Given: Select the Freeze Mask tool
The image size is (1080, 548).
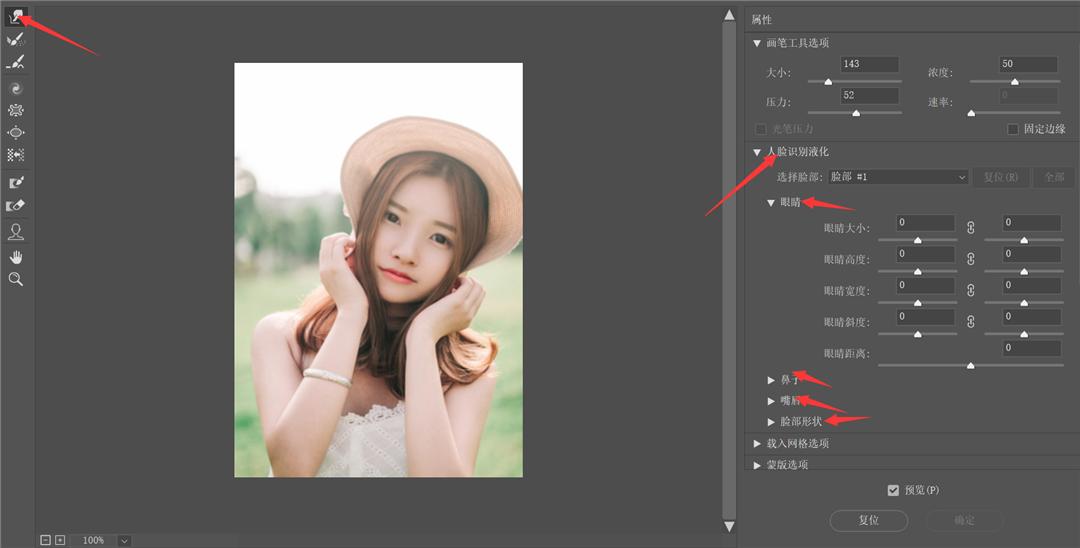Looking at the screenshot, I should [16, 182].
